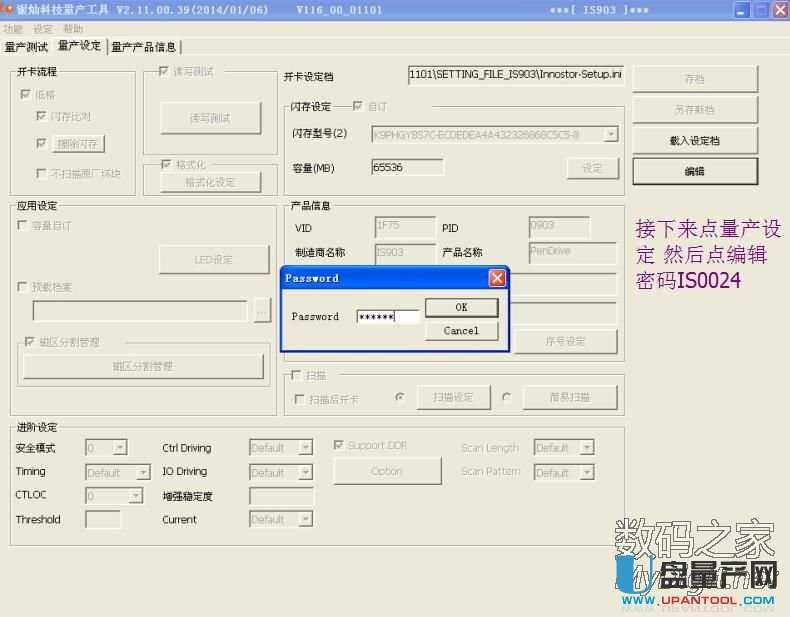790x617 pixels.
Task: Expand the 闪存型号 flash model dropdown
Action: (x=610, y=134)
